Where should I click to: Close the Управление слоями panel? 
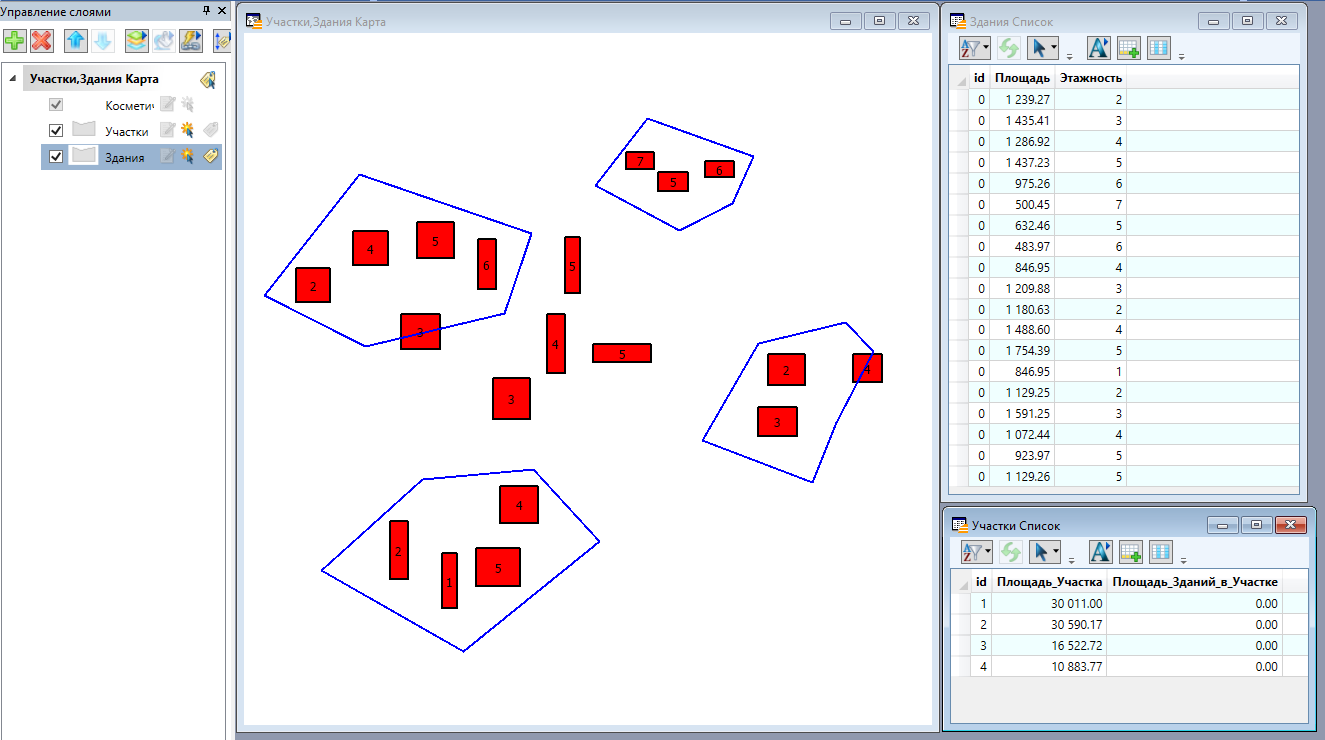tap(222, 10)
